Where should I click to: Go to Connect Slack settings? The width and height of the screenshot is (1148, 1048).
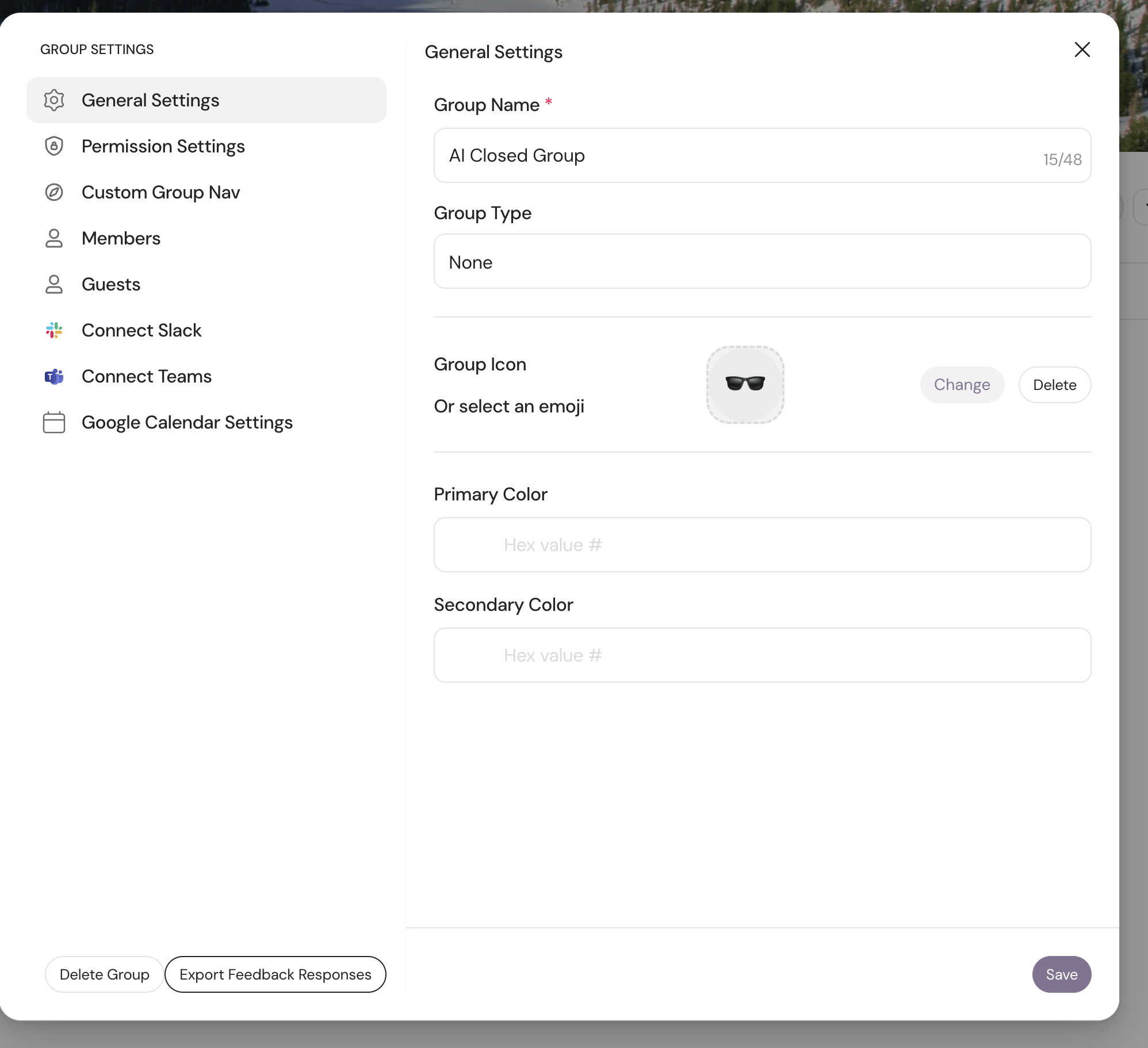coord(141,330)
